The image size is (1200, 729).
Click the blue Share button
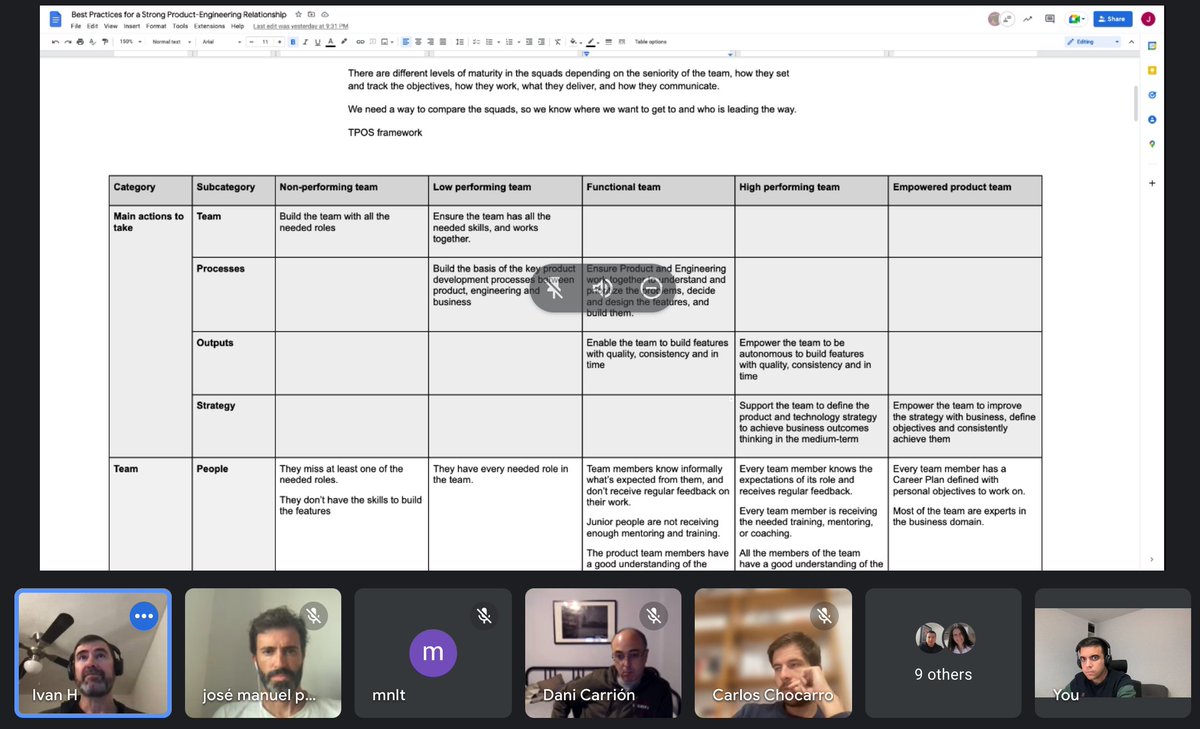coord(1112,18)
